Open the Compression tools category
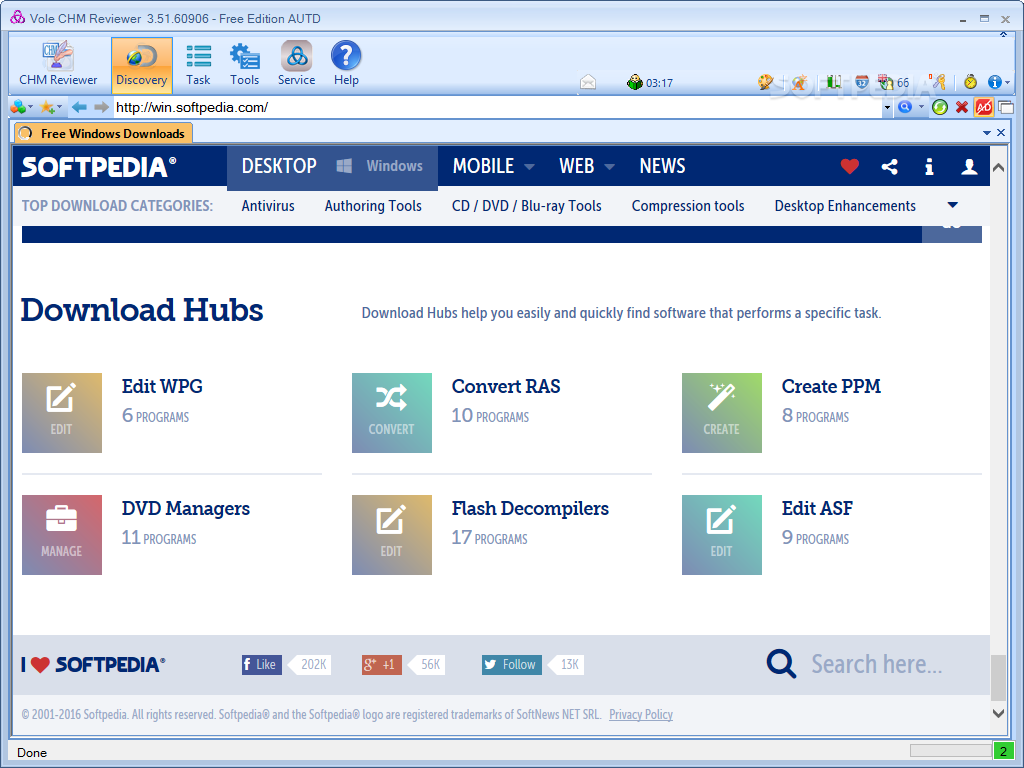 (x=688, y=206)
